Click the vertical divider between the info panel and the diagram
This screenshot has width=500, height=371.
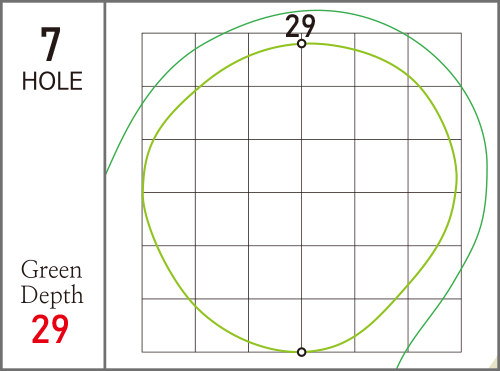(x=105, y=185)
